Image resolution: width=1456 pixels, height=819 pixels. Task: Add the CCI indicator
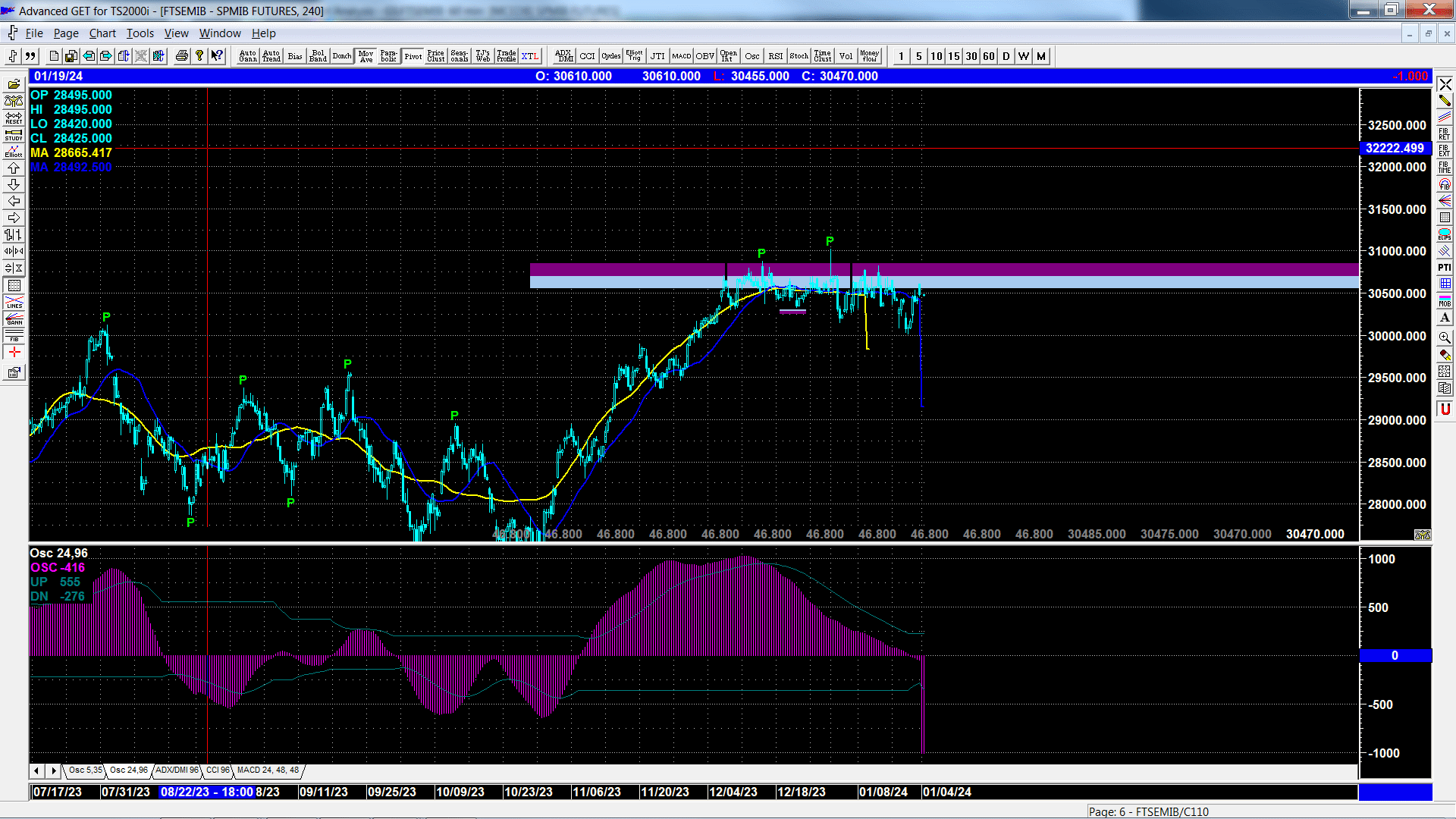tap(588, 56)
